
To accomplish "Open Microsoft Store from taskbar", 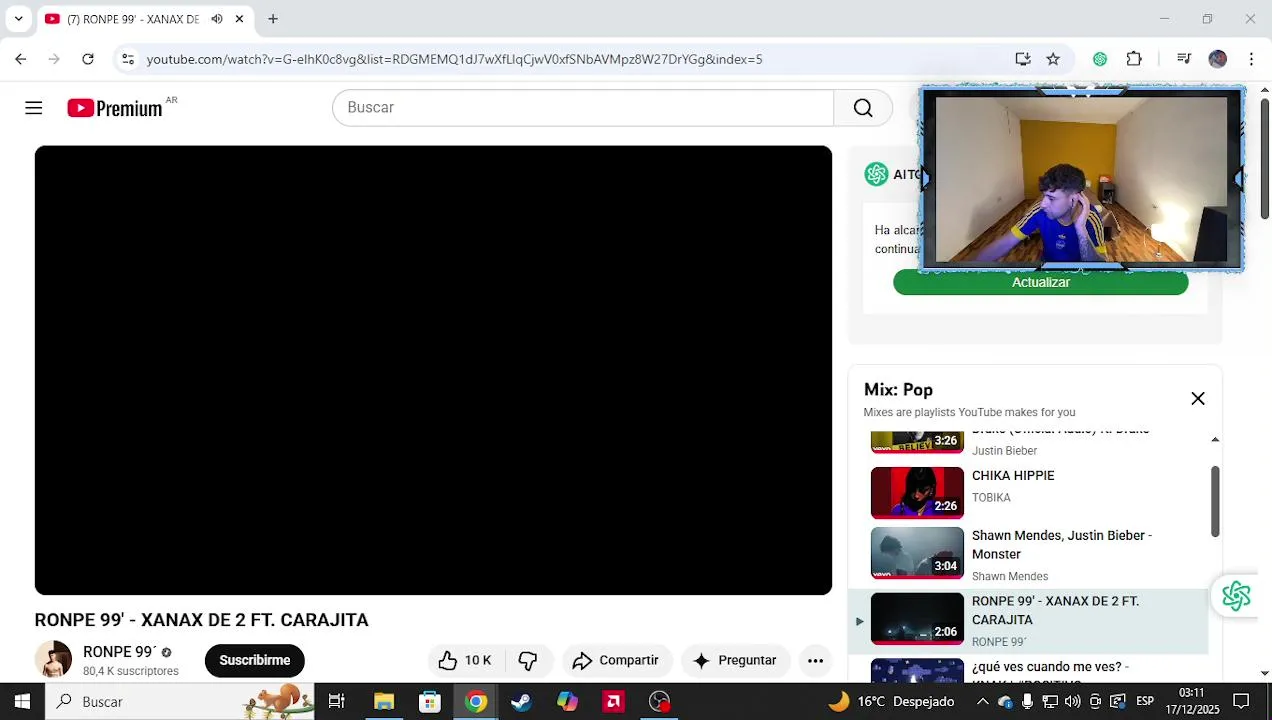I will point(430,702).
